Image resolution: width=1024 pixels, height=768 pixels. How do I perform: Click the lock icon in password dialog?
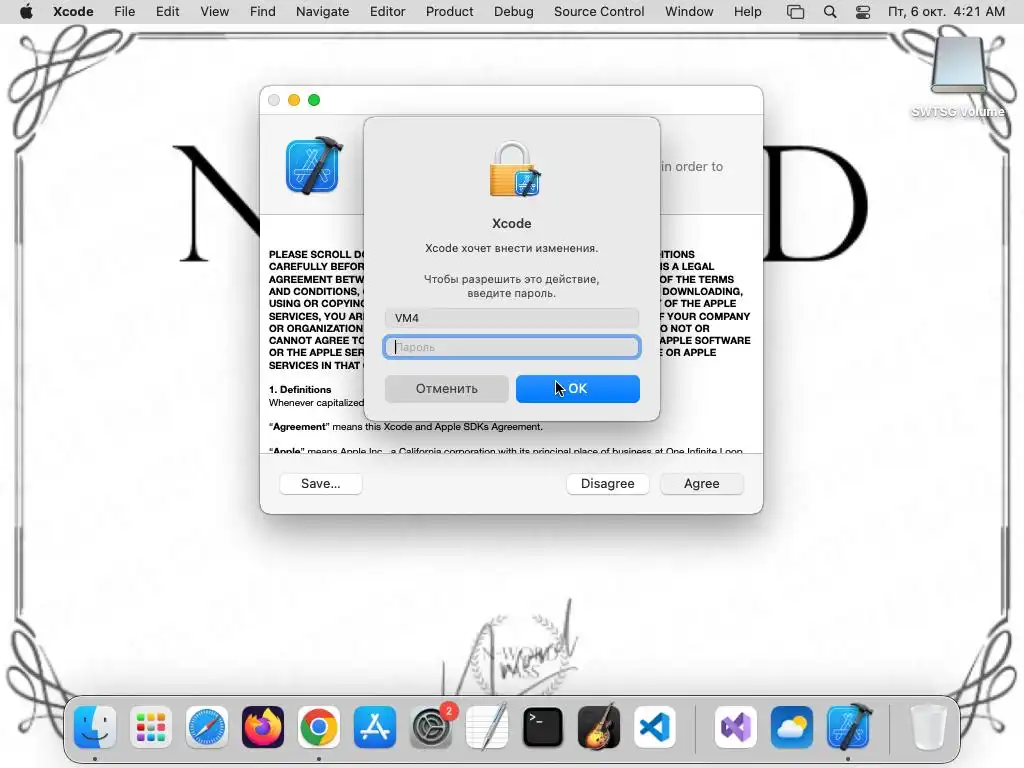(x=514, y=169)
